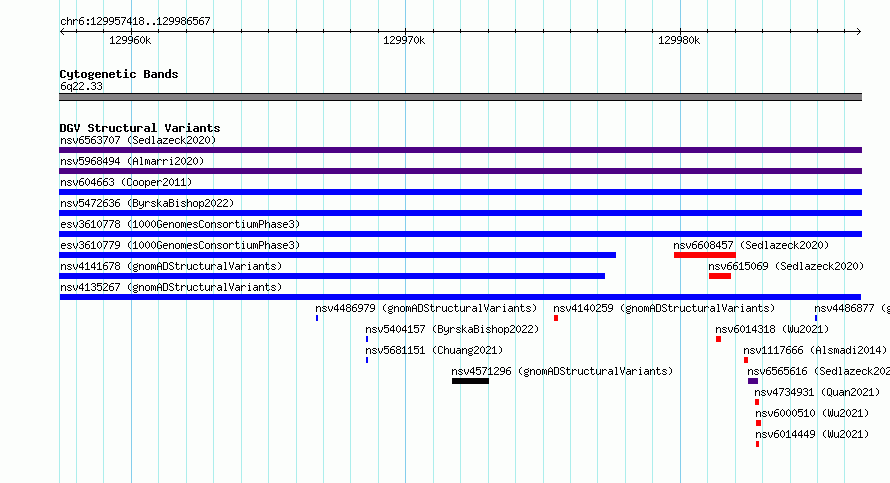890x483 pixels.
Task: Select the black bar under nsv4571296
Action: (471, 381)
